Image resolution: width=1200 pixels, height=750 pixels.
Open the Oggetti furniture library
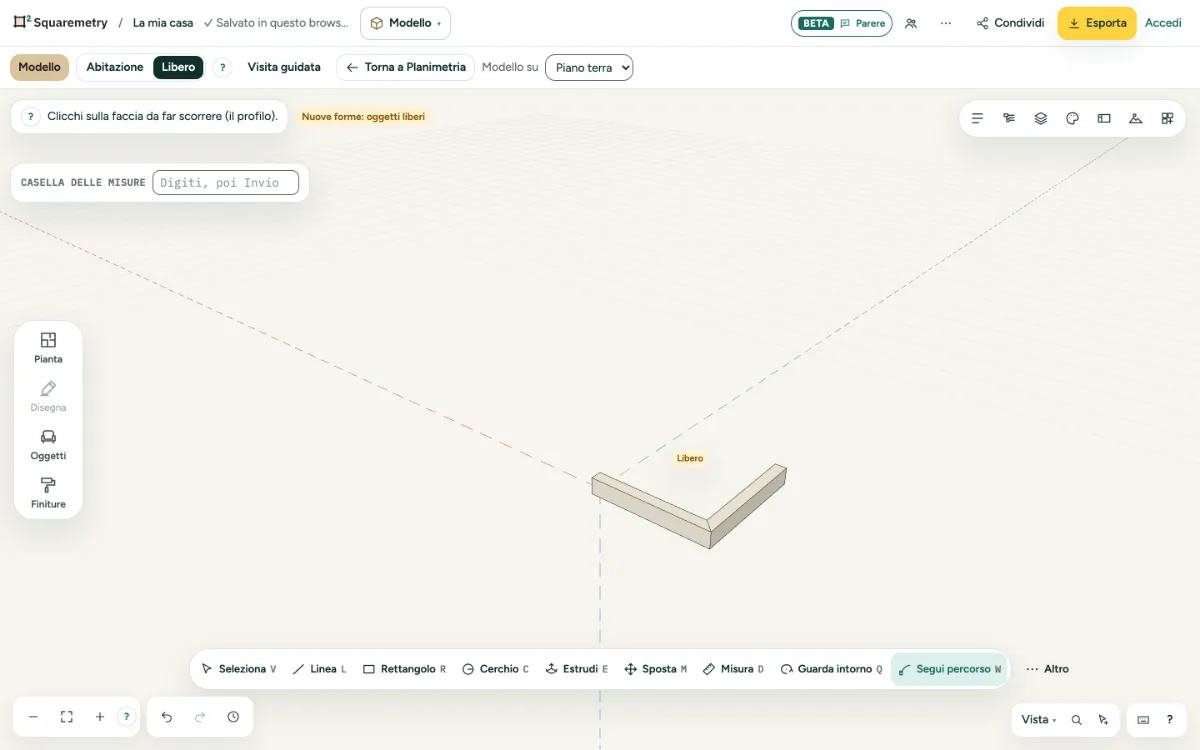coord(48,444)
